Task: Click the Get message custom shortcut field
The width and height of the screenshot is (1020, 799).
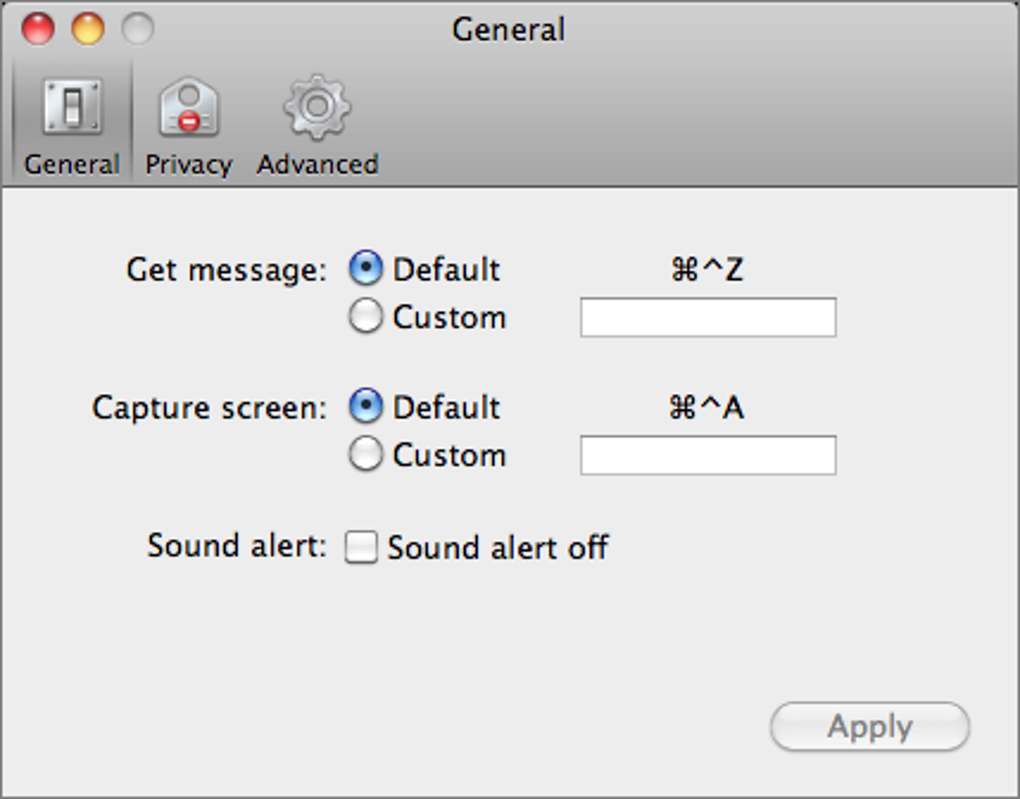Action: (x=707, y=317)
